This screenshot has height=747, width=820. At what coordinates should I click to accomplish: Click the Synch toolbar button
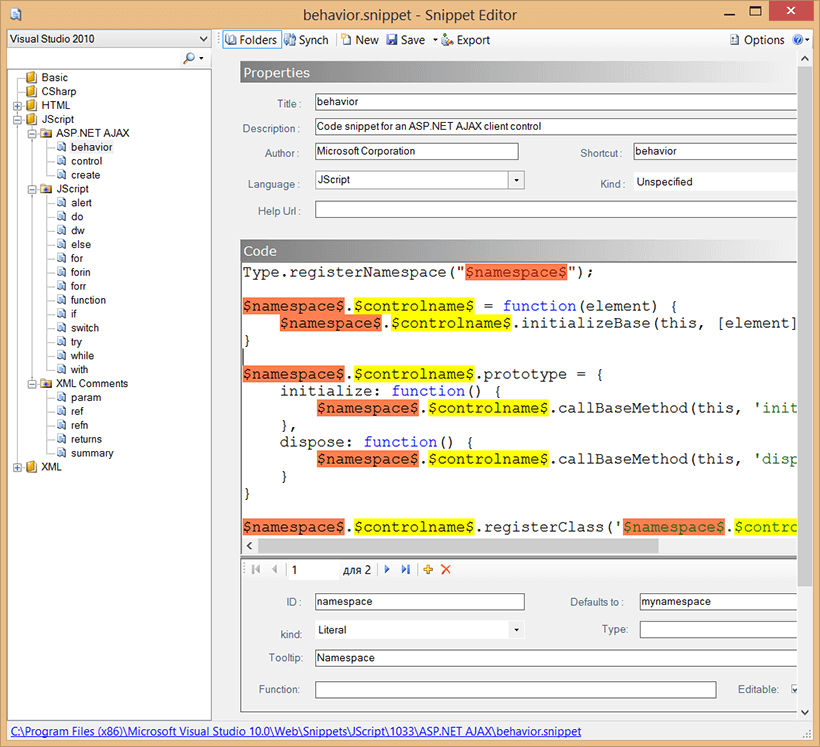click(x=306, y=40)
